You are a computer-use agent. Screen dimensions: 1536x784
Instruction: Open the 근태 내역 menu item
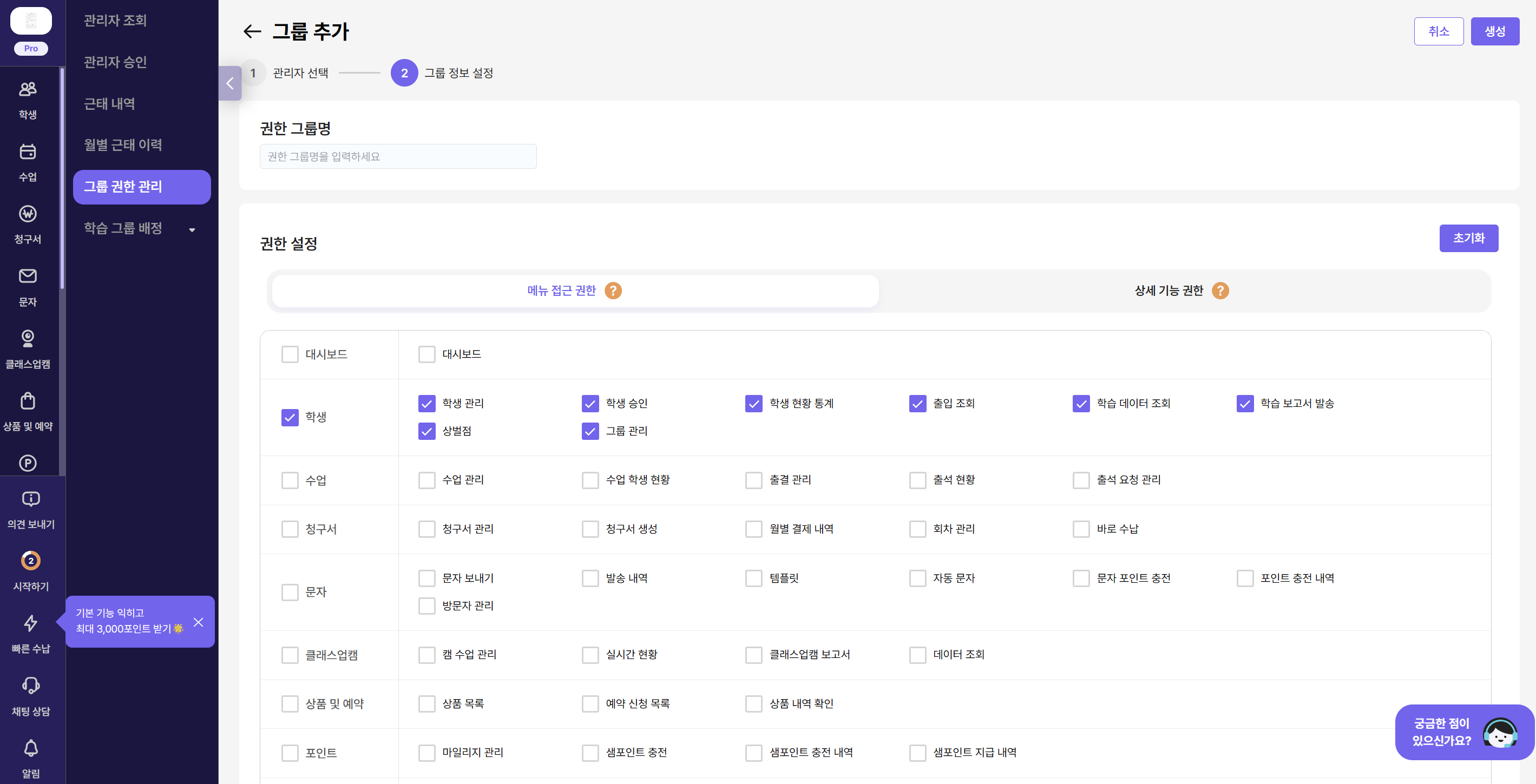pyautogui.click(x=110, y=104)
